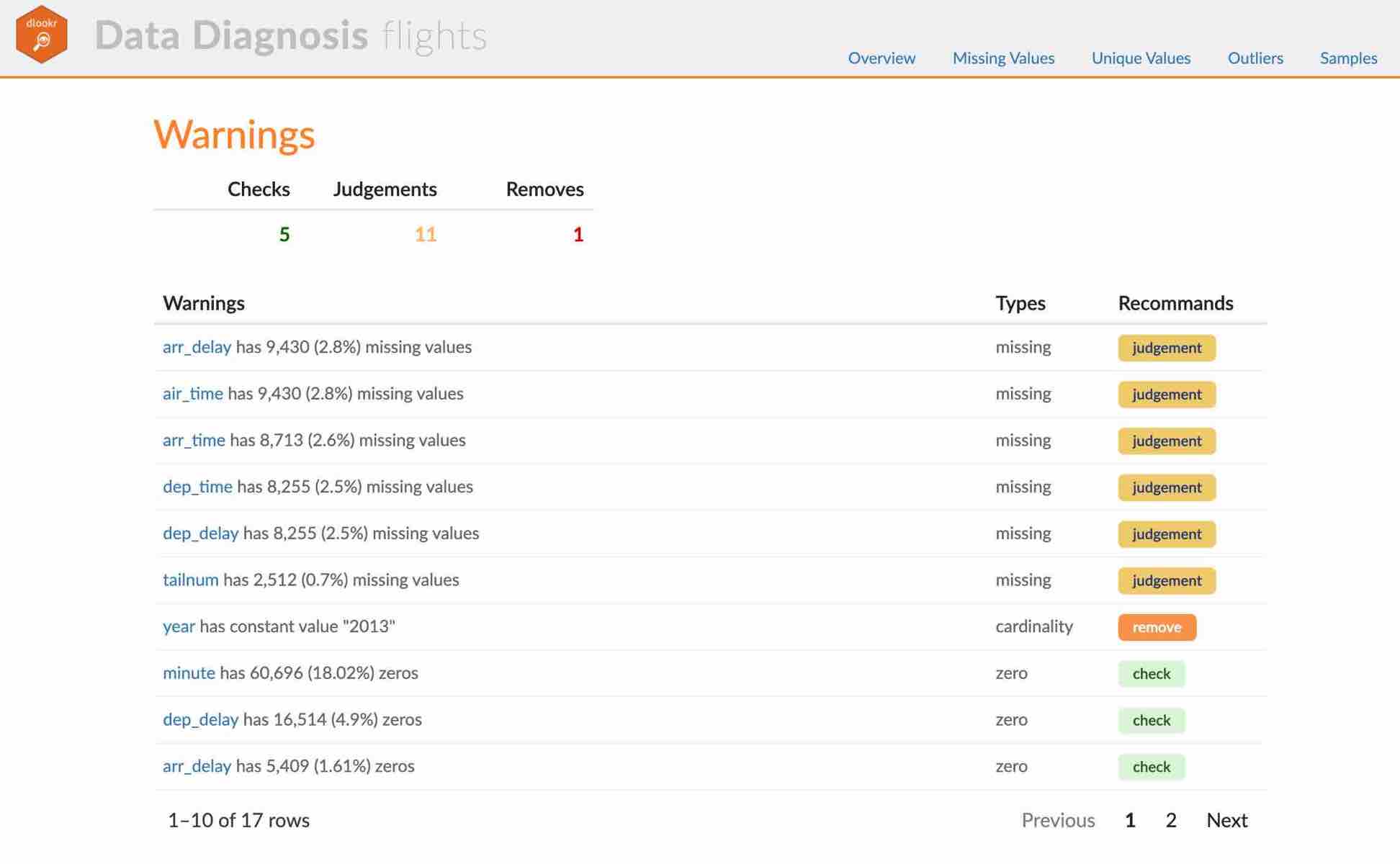The width and height of the screenshot is (1400, 864).
Task: Click the arr_time variable link
Action: pyautogui.click(x=194, y=440)
